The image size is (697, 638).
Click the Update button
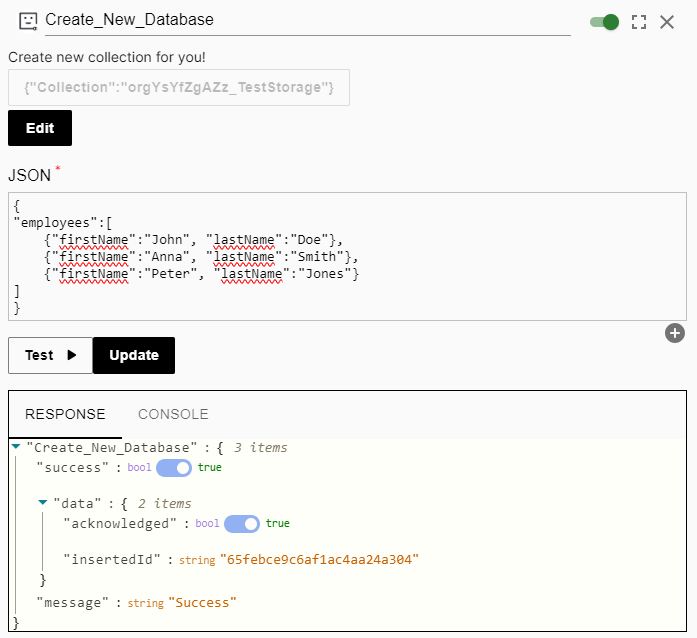pyautogui.click(x=134, y=355)
